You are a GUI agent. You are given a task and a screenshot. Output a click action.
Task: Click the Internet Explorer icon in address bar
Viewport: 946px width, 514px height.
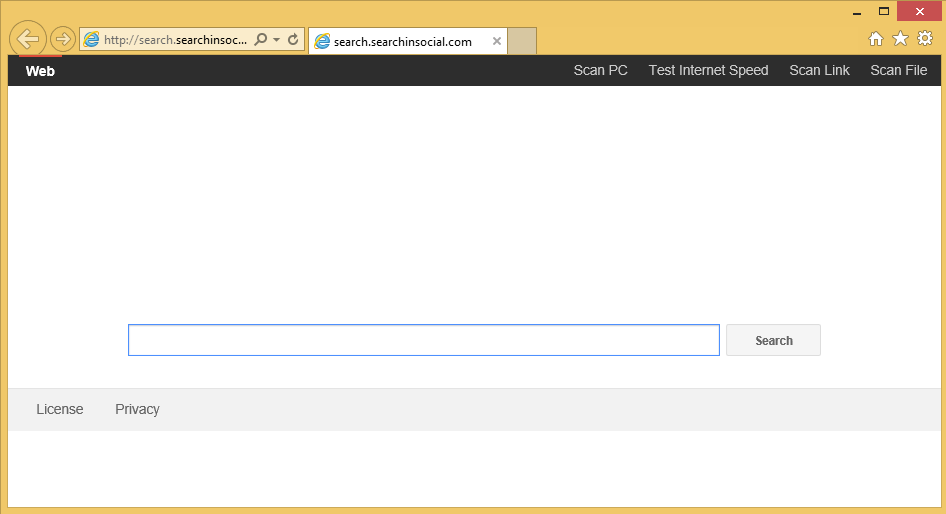pyautogui.click(x=91, y=40)
